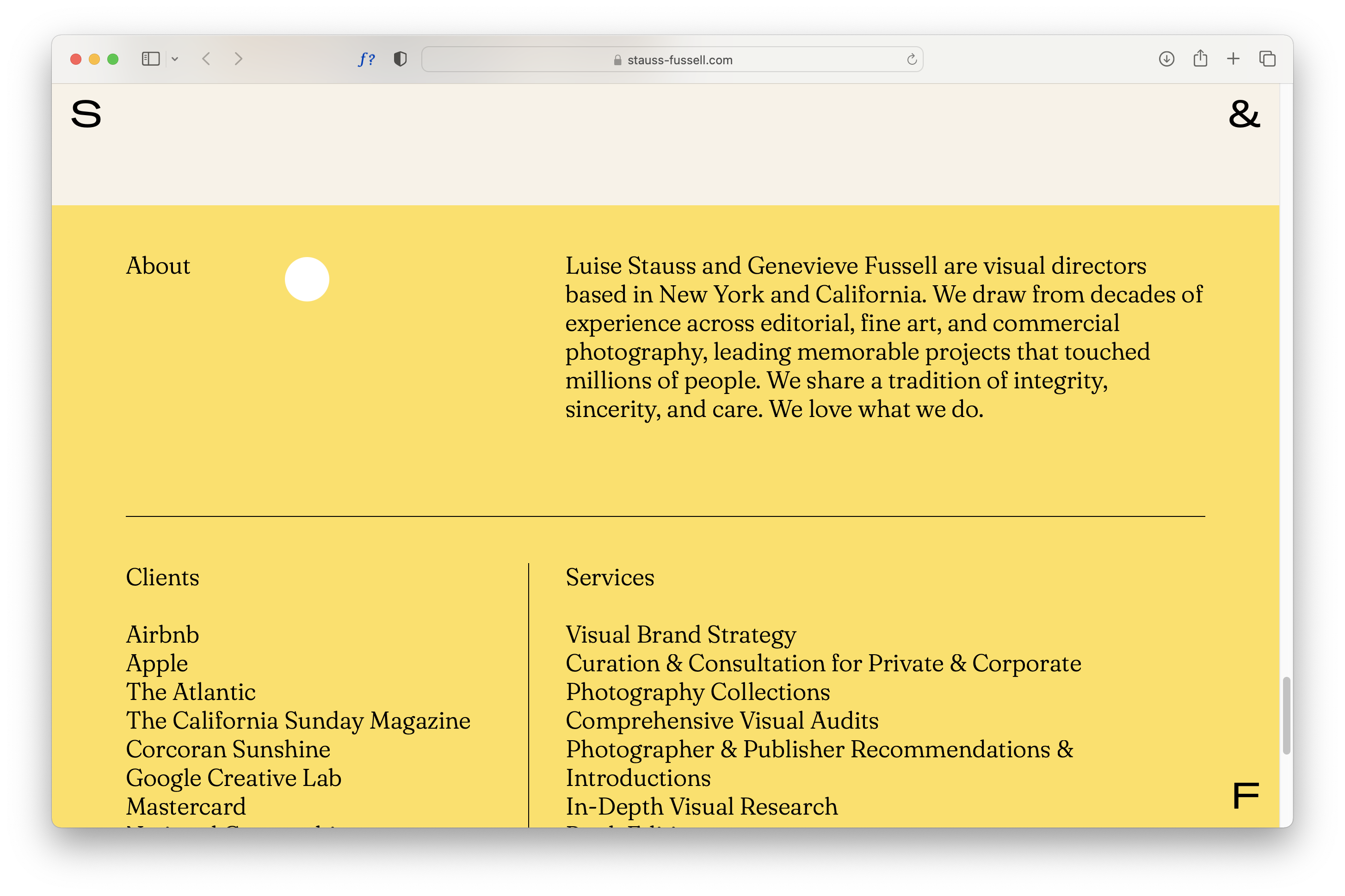Viewport: 1345px width, 896px height.
Task: Click the Clients heading
Action: (162, 577)
